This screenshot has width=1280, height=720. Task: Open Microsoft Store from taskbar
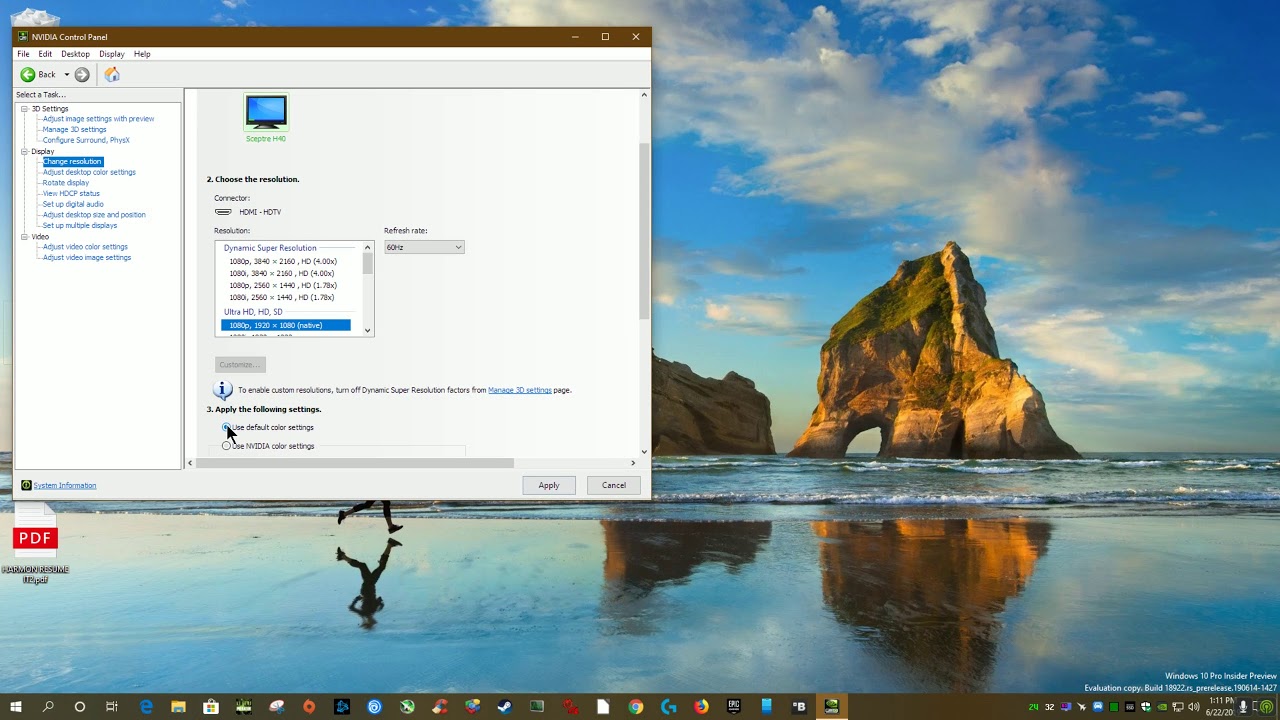tap(211, 707)
